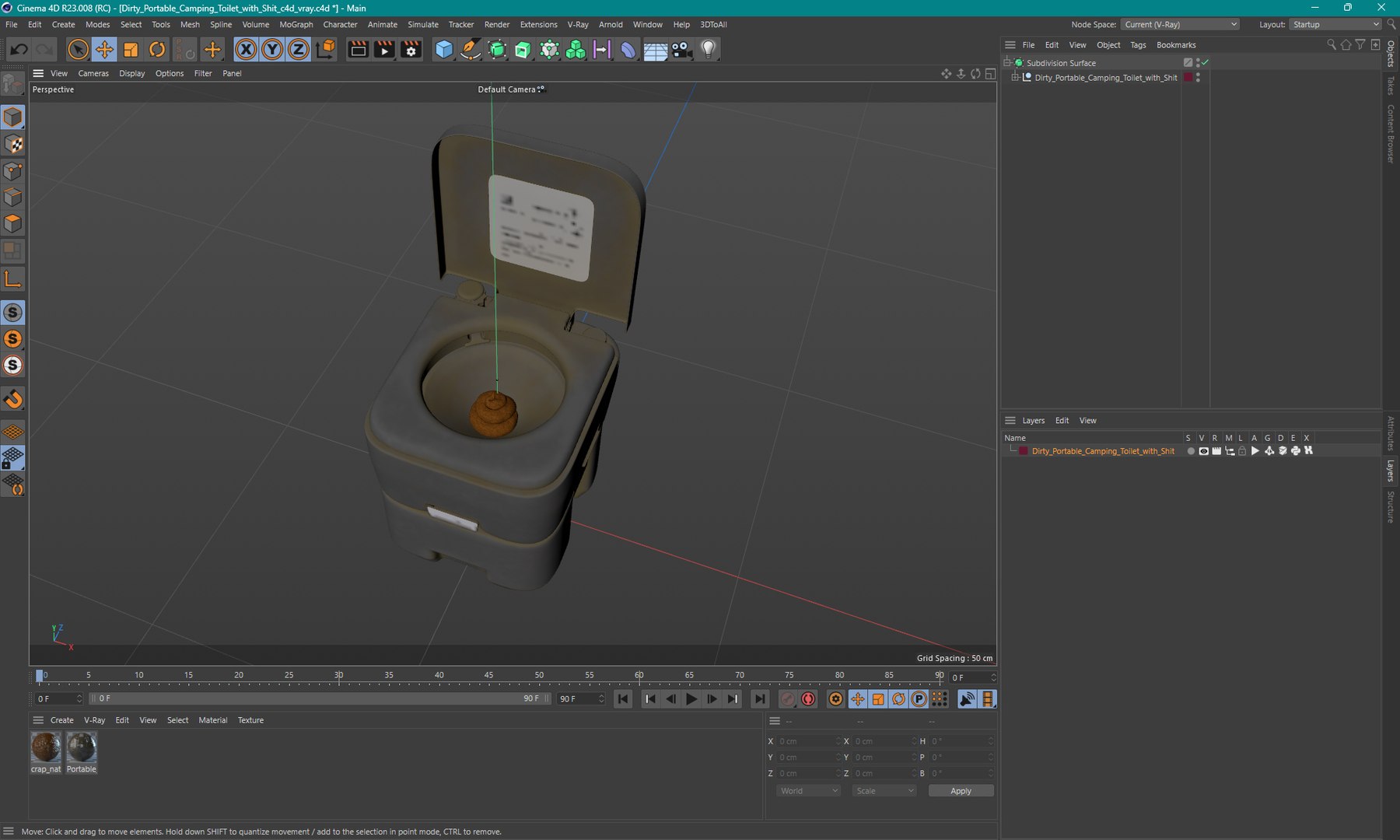Image resolution: width=1400 pixels, height=840 pixels.
Task: Click the end frame 90 F field
Action: 581,698
